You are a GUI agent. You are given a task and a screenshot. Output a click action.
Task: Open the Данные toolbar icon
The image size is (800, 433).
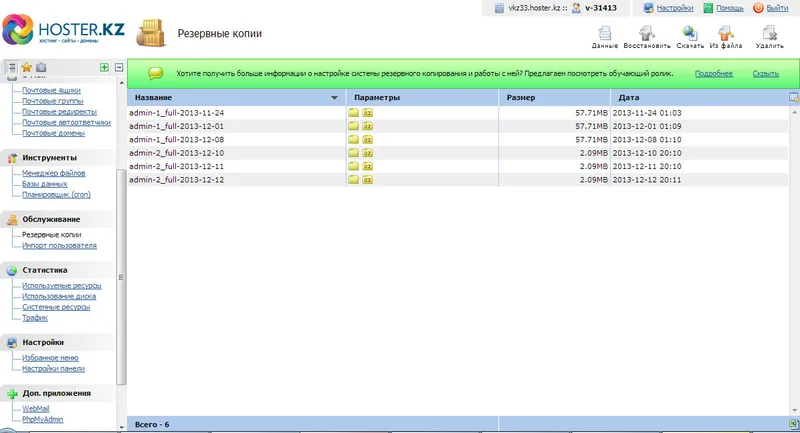pos(605,34)
